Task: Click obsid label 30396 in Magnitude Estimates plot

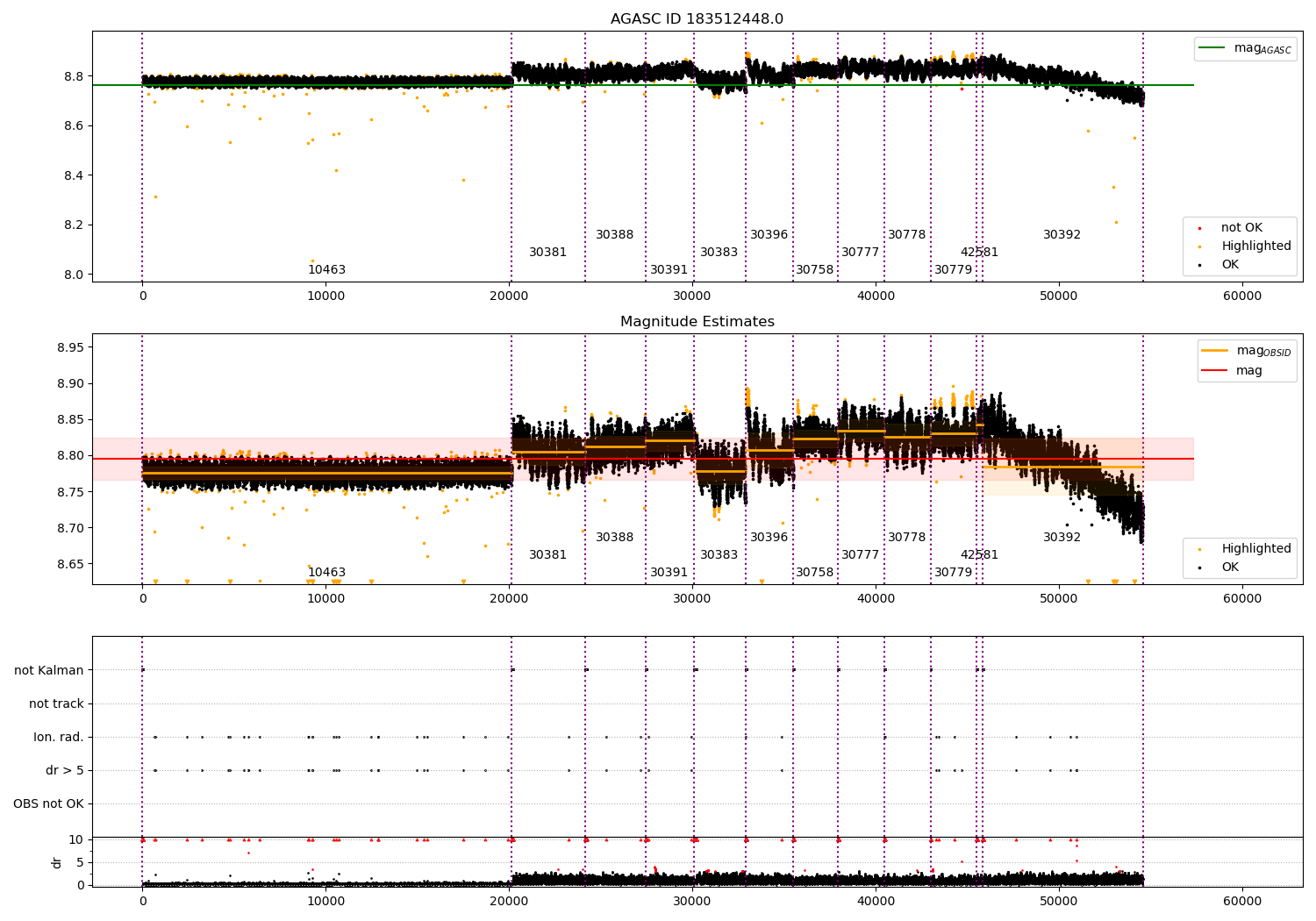Action: point(769,538)
